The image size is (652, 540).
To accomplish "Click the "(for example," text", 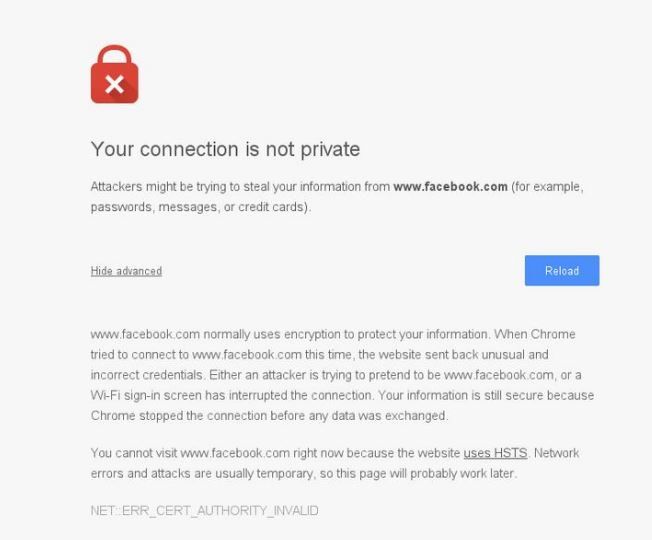I will pyautogui.click(x=547, y=187).
